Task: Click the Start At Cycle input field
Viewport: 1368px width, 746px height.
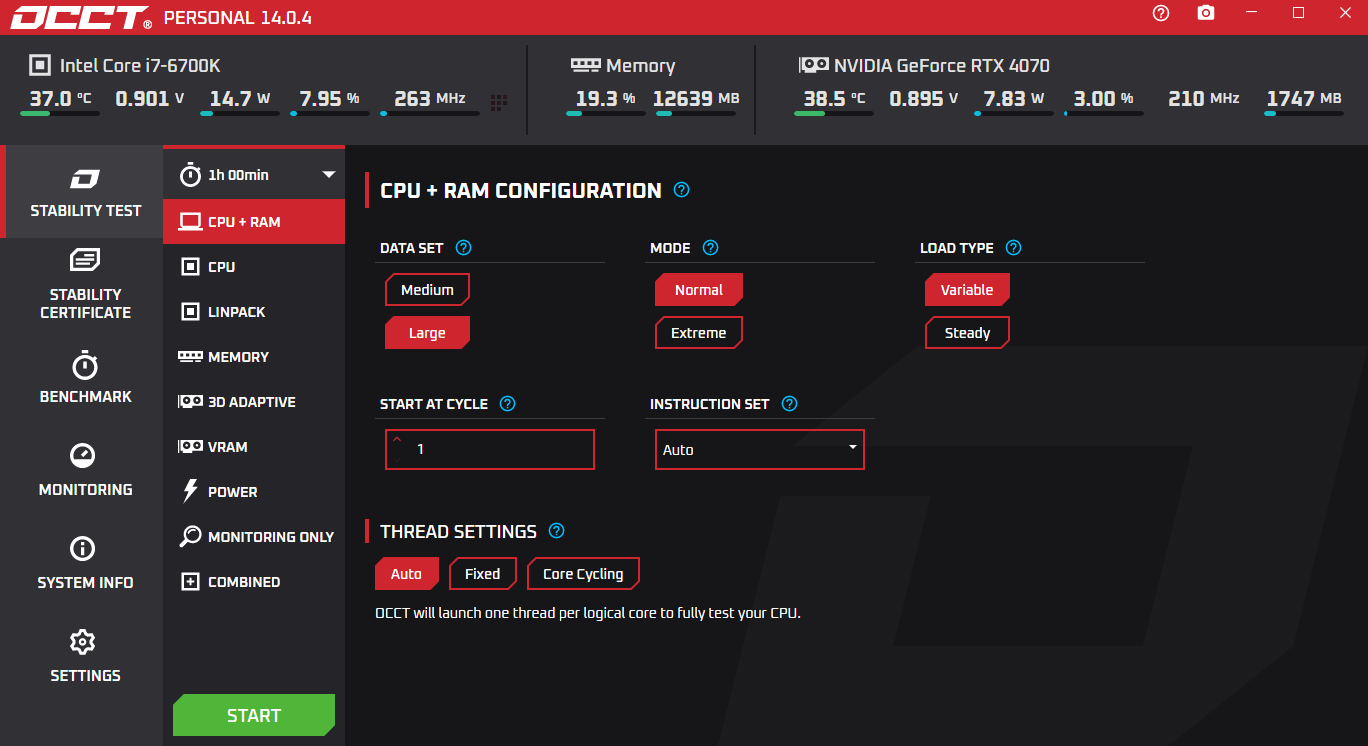Action: point(500,450)
